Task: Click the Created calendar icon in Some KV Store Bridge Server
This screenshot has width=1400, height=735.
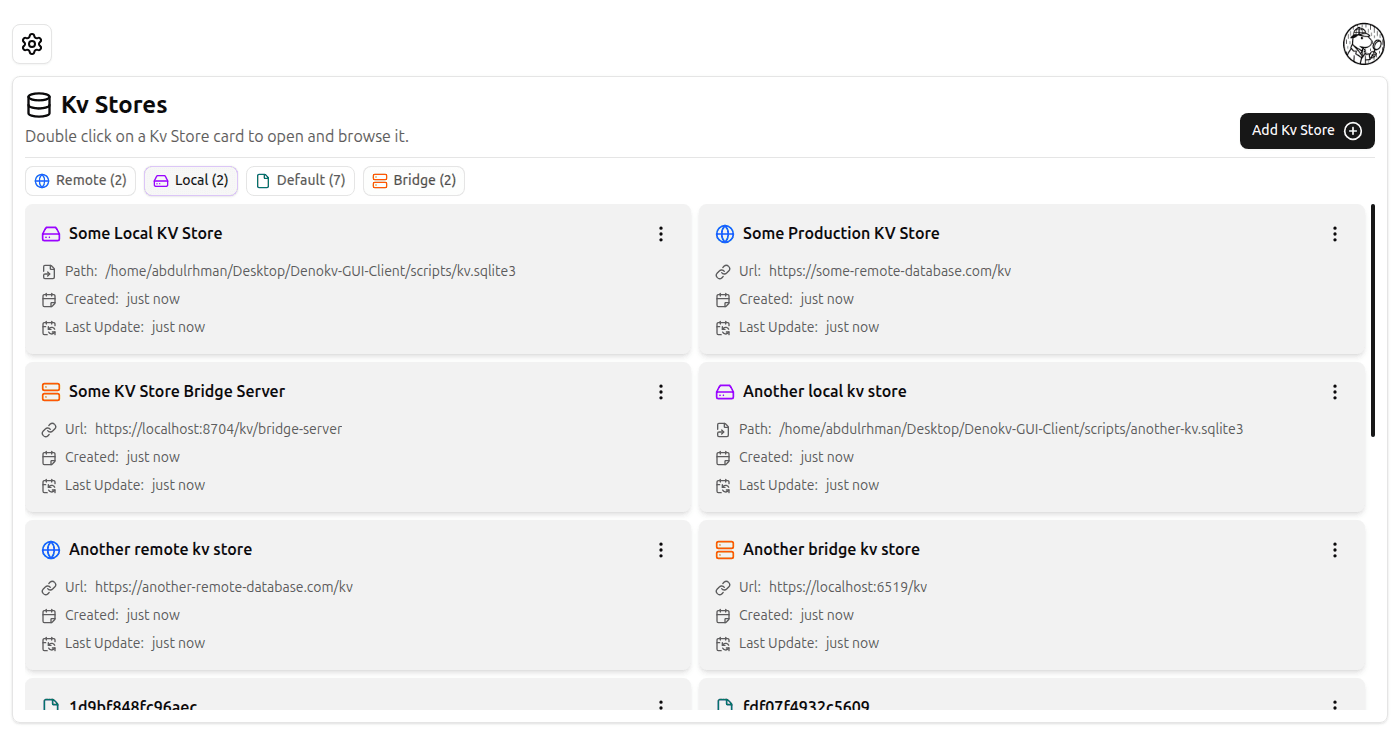Action: click(49, 458)
